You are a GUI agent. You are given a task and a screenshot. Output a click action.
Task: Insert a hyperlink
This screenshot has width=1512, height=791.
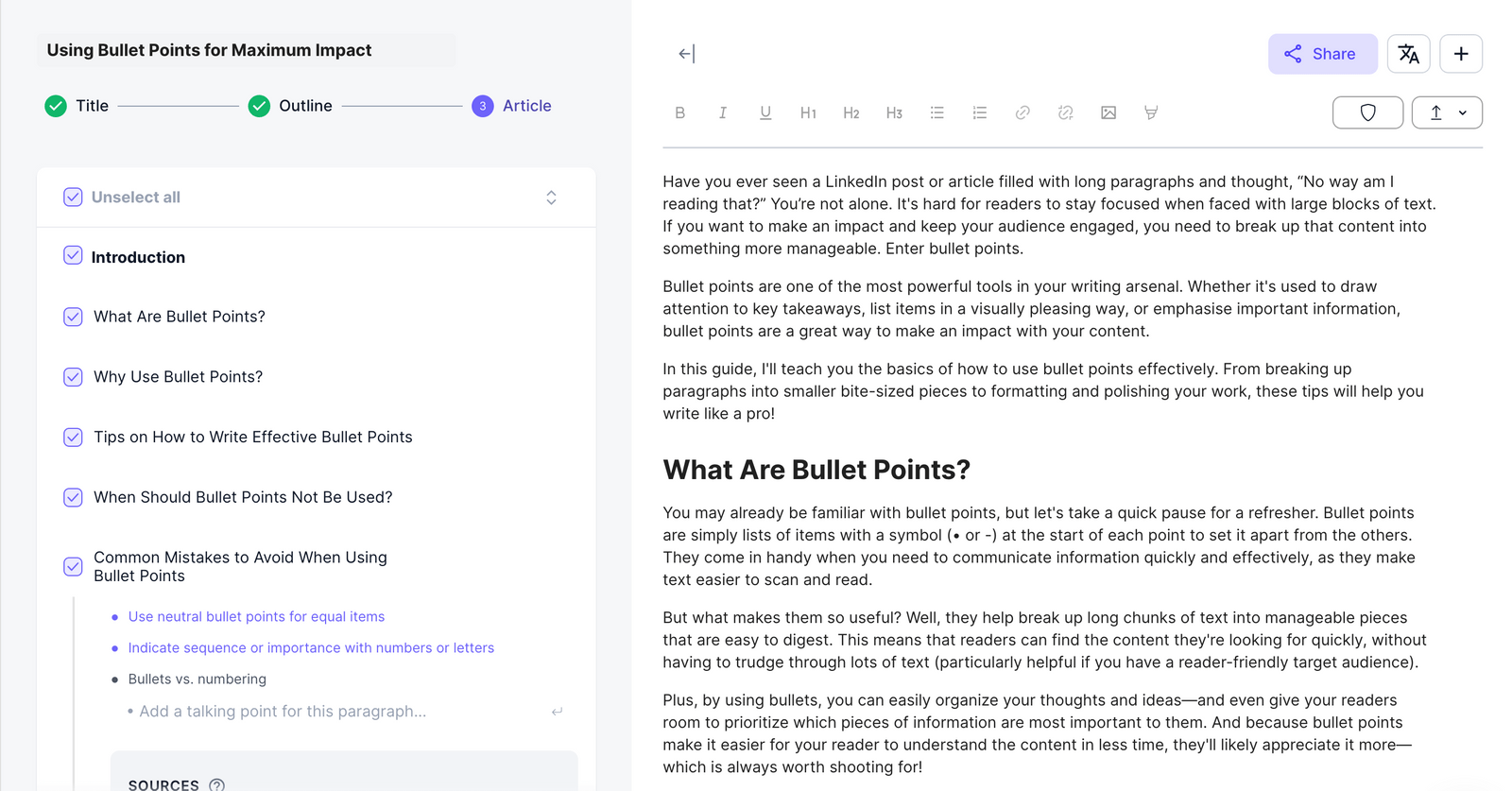(x=1022, y=112)
